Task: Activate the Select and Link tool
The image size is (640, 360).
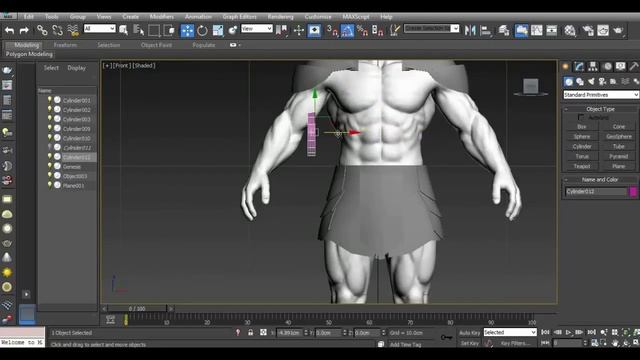Action: click(x=42, y=30)
